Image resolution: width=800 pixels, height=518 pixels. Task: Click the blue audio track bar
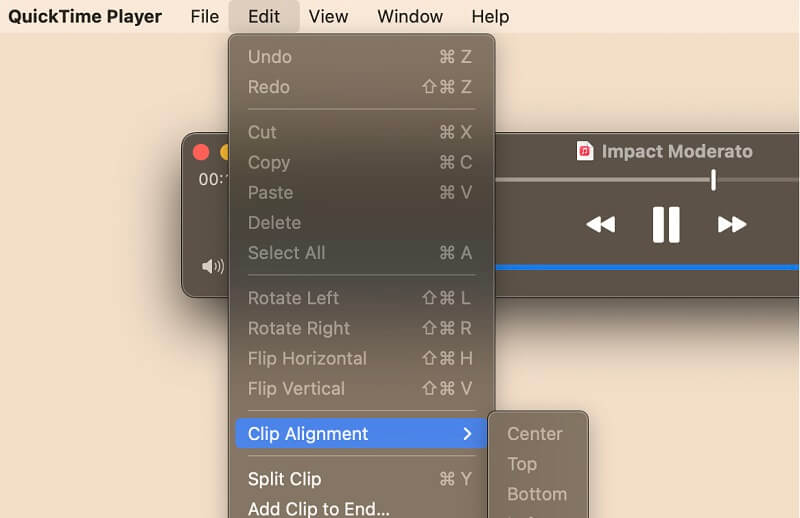coord(647,267)
